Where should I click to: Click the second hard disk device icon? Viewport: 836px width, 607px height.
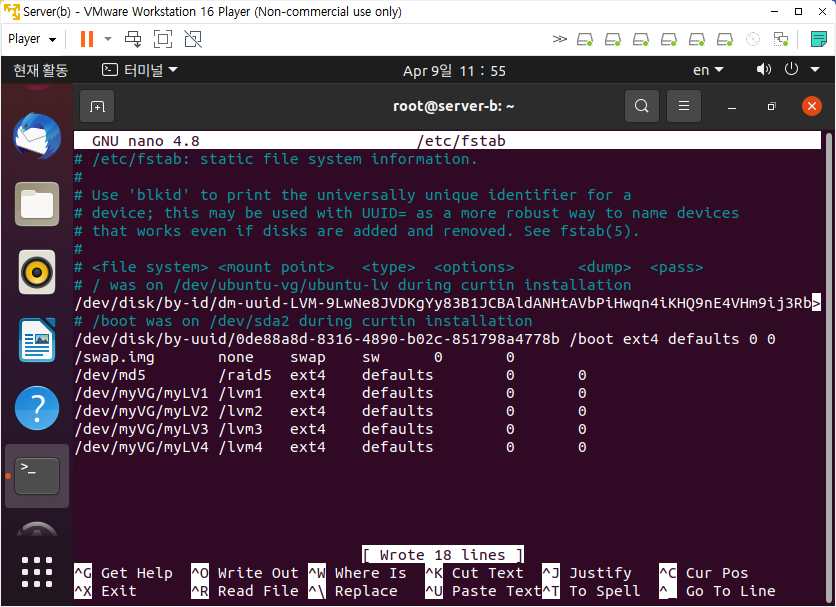pyautogui.click(x=613, y=39)
